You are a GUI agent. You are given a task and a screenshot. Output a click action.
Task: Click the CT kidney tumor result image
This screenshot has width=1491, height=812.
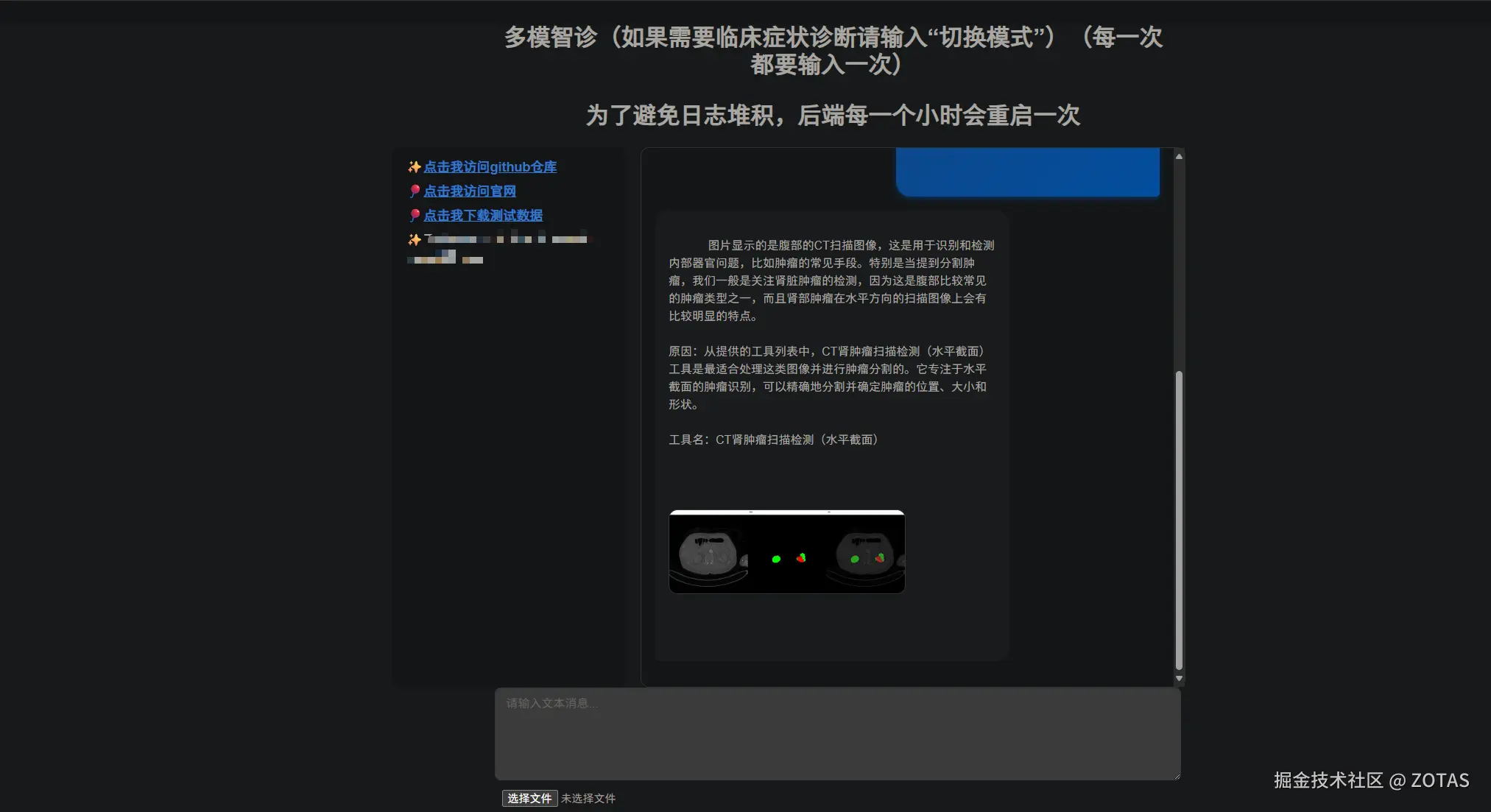point(786,552)
